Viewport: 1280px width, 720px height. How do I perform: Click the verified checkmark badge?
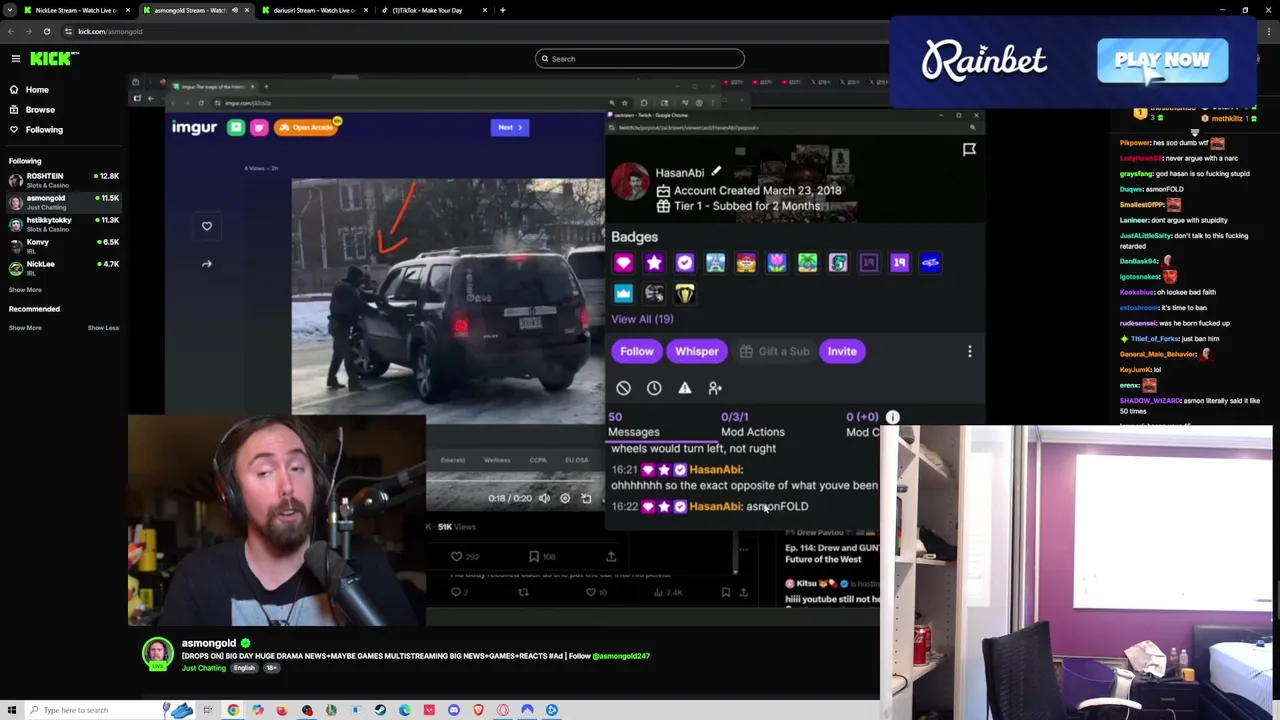(x=685, y=263)
